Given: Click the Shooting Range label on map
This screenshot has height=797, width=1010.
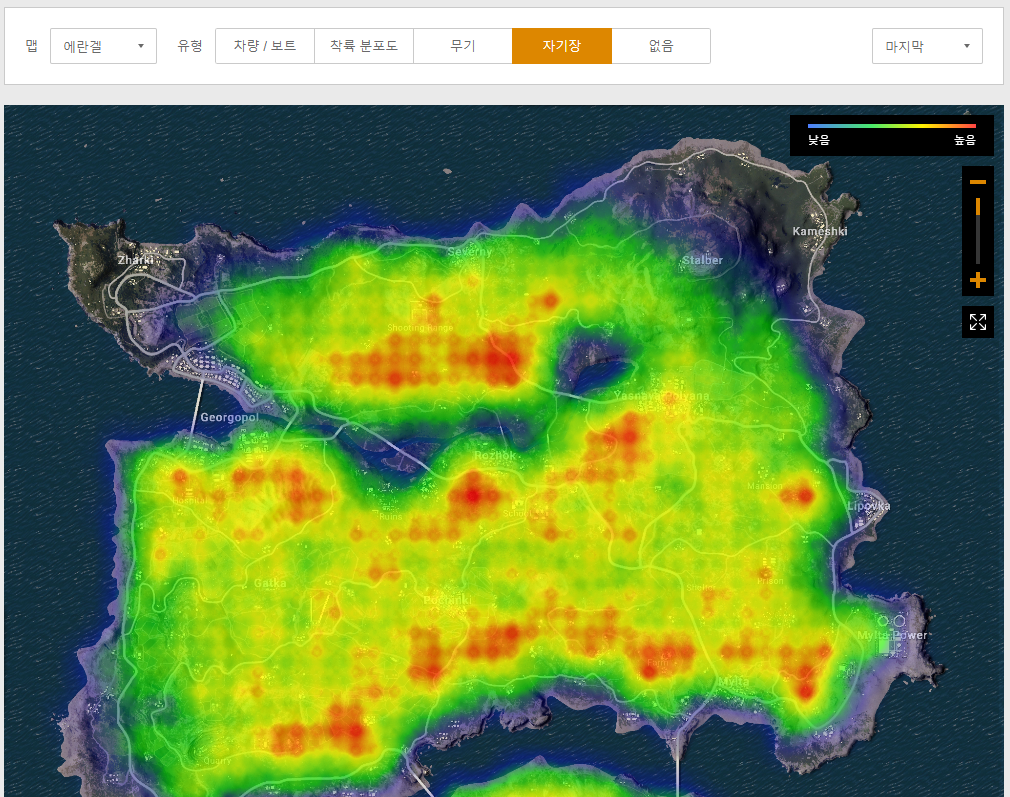Looking at the screenshot, I should click(420, 328).
